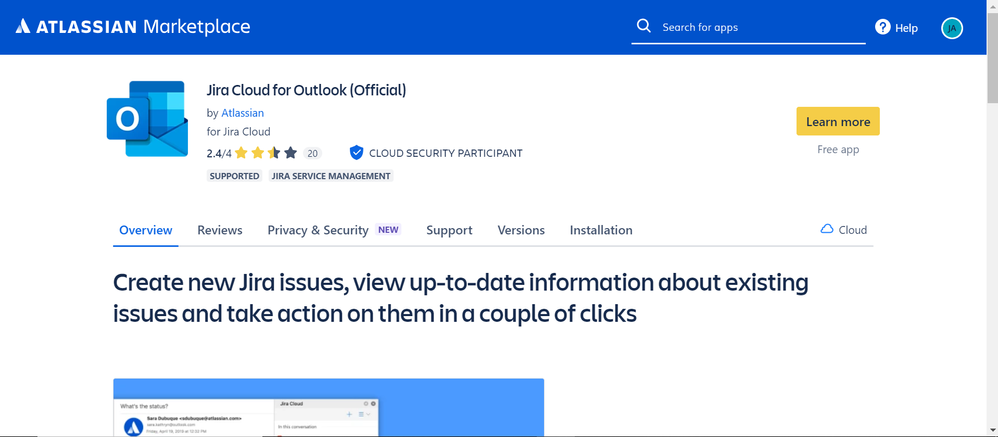This screenshot has width=998, height=437.
Task: Click the search magnifier icon
Action: tap(643, 27)
